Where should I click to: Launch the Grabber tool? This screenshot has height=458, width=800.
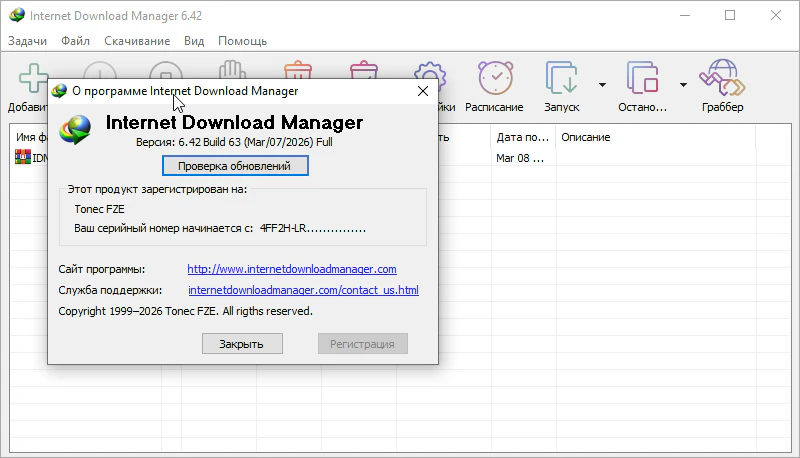[722, 77]
